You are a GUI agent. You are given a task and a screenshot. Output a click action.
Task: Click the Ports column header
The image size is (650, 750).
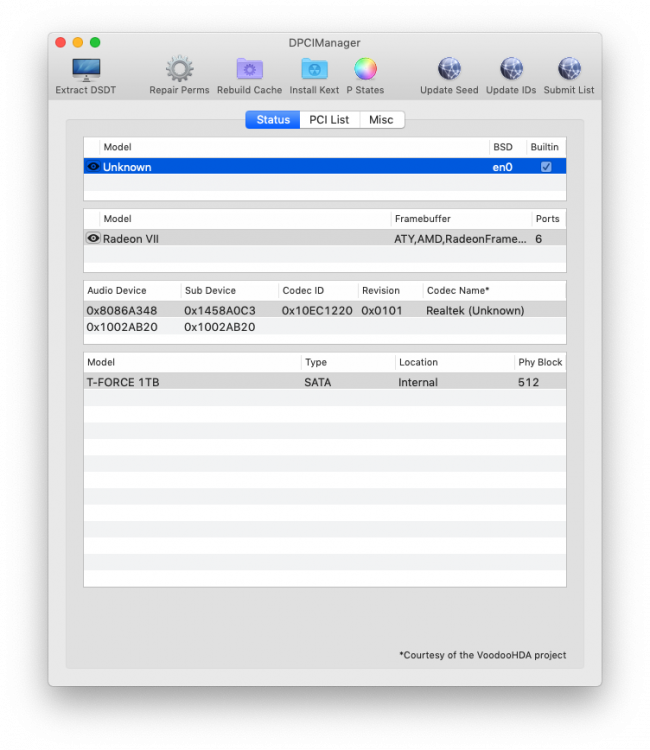pos(547,219)
